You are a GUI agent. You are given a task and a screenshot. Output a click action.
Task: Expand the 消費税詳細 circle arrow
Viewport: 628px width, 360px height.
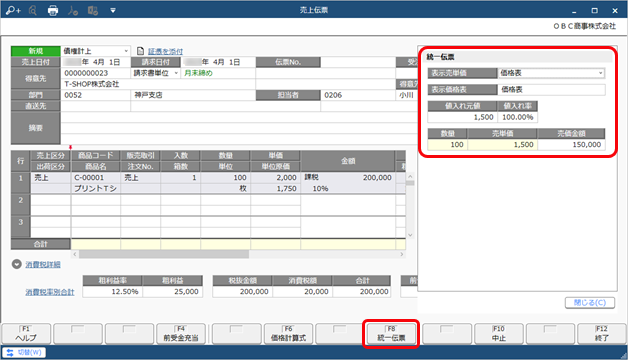pyautogui.click(x=16, y=264)
